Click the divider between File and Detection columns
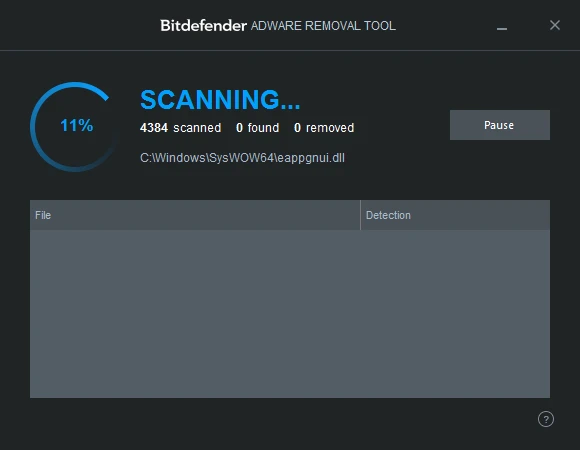 coord(360,215)
